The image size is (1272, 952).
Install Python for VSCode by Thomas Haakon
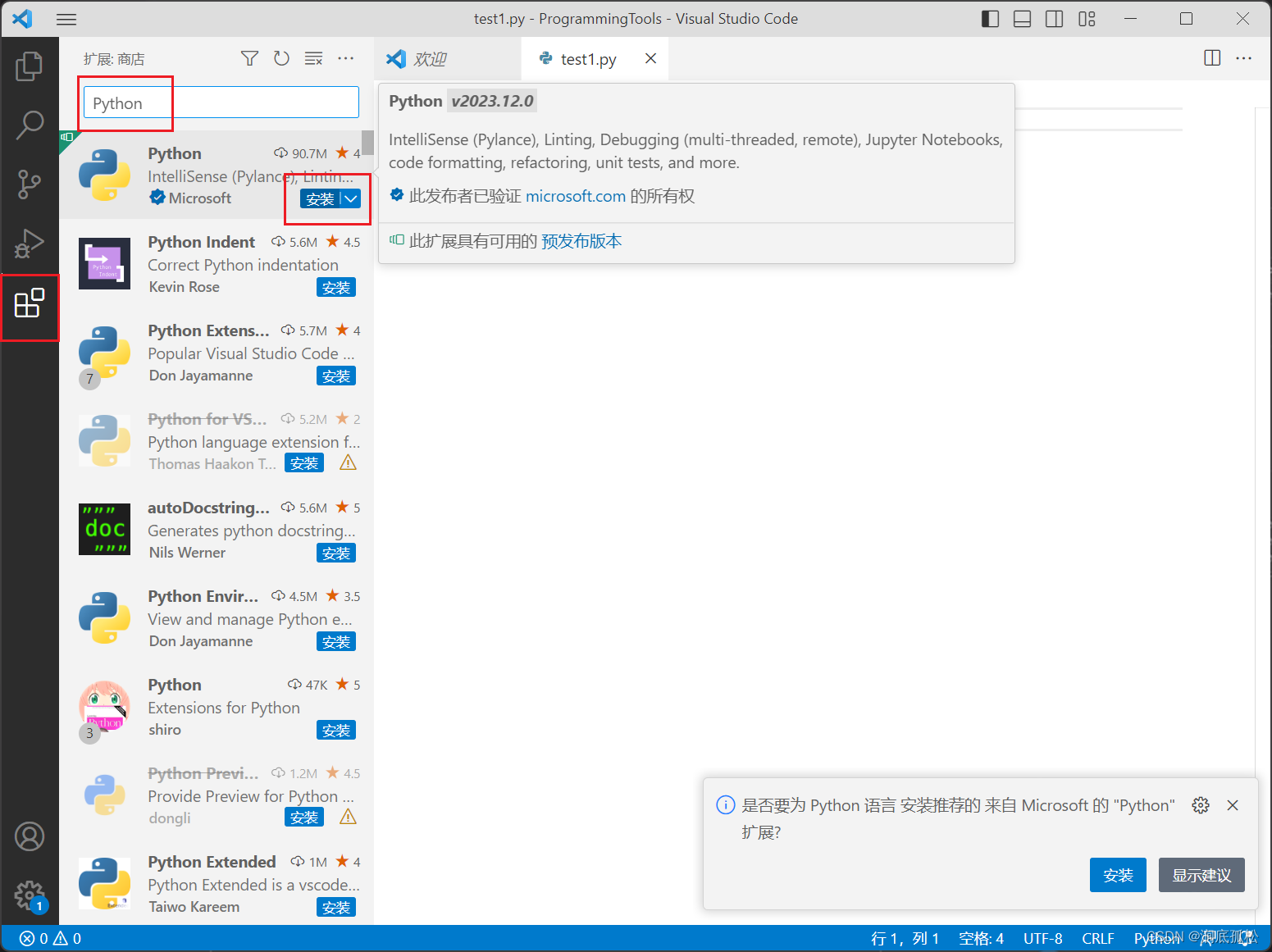point(304,463)
